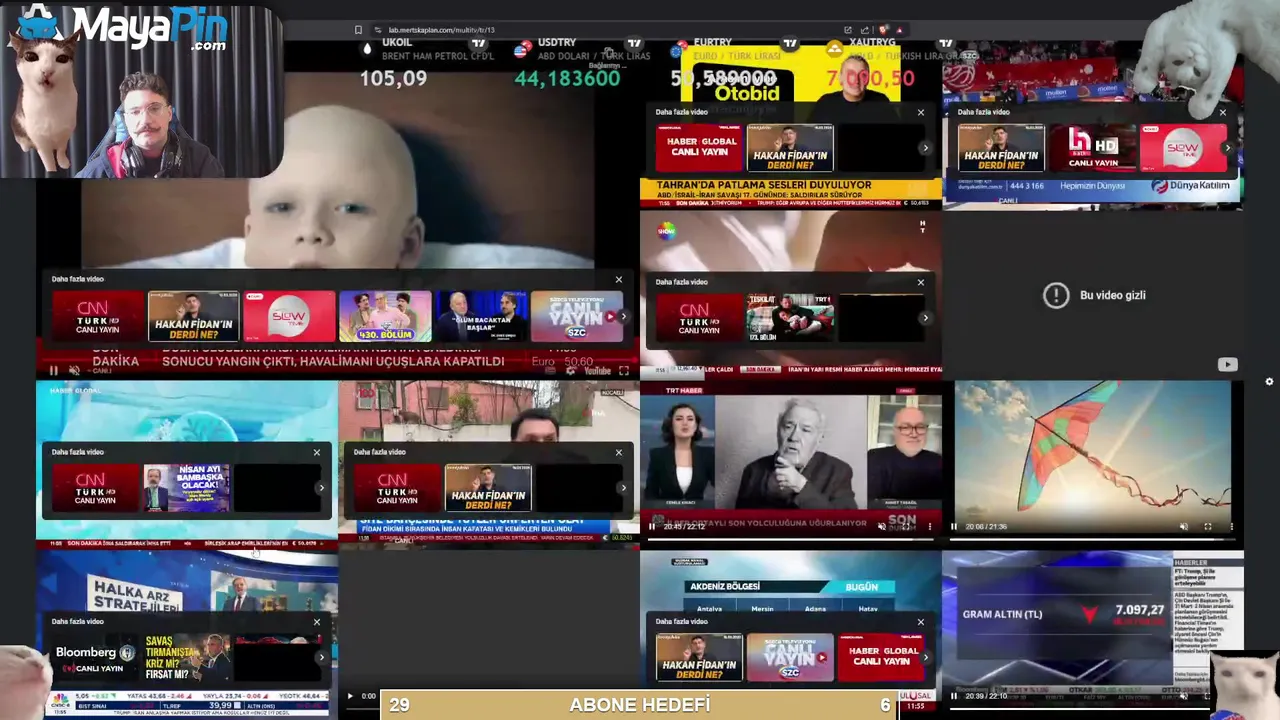Show more suggestions on the volleyball video

1227,148
